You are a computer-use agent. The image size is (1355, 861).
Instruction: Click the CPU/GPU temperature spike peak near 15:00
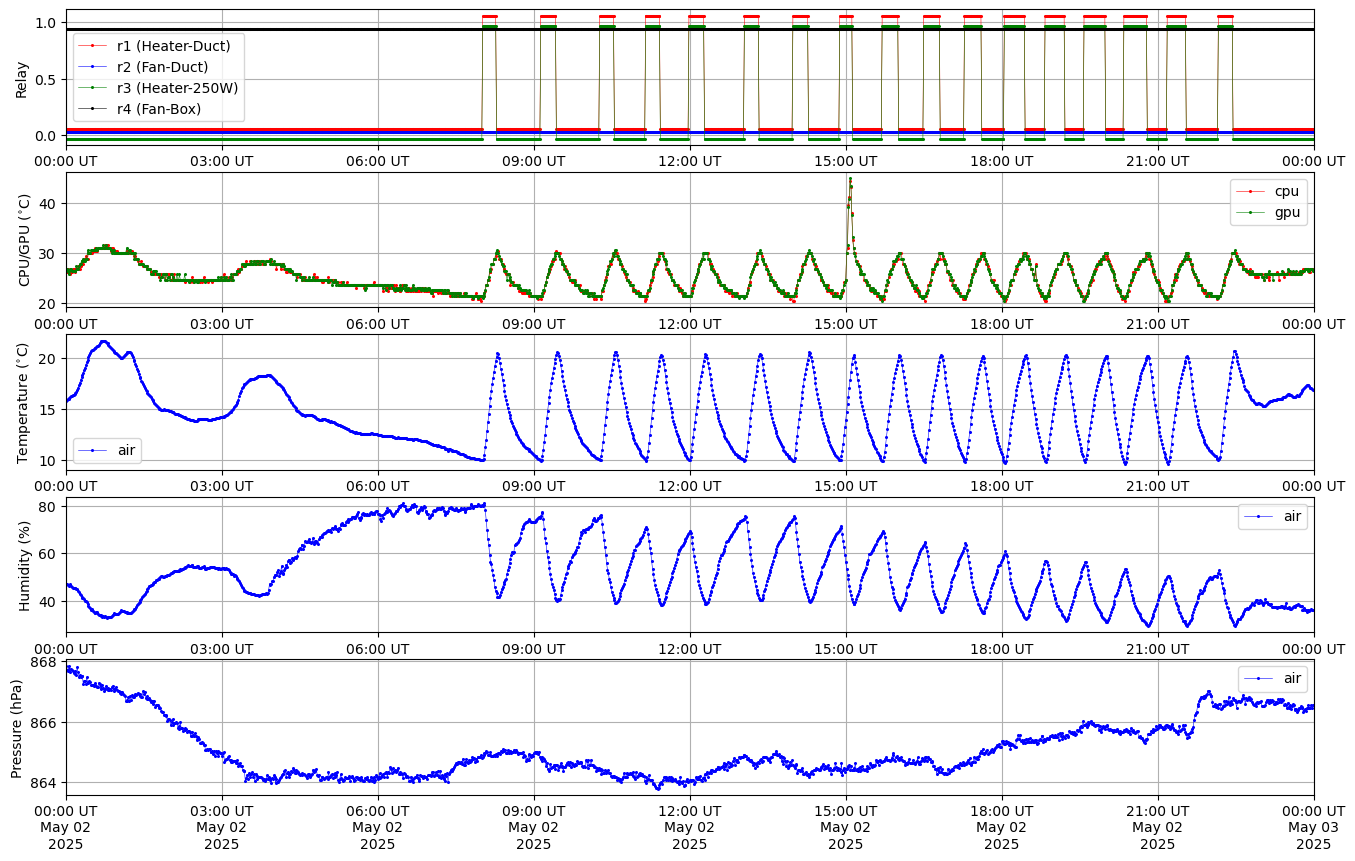(x=850, y=180)
